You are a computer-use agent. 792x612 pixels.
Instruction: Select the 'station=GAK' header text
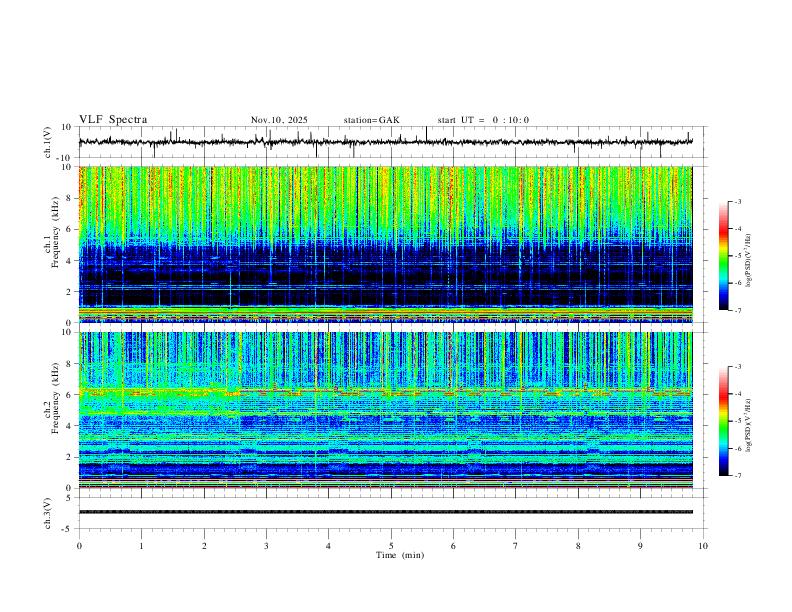click(x=371, y=120)
